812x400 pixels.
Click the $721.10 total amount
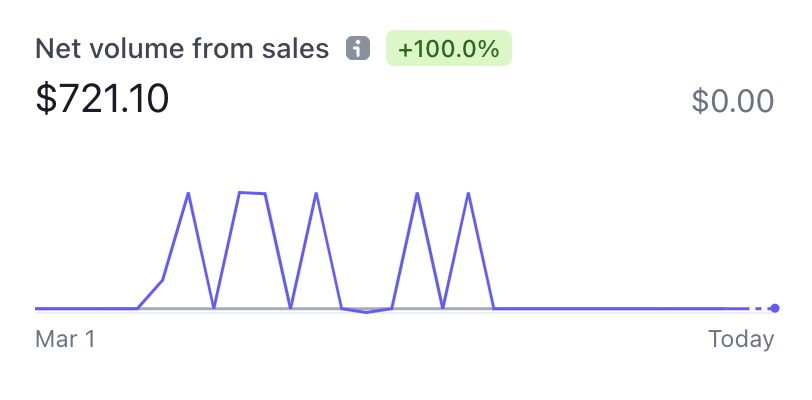click(x=102, y=100)
